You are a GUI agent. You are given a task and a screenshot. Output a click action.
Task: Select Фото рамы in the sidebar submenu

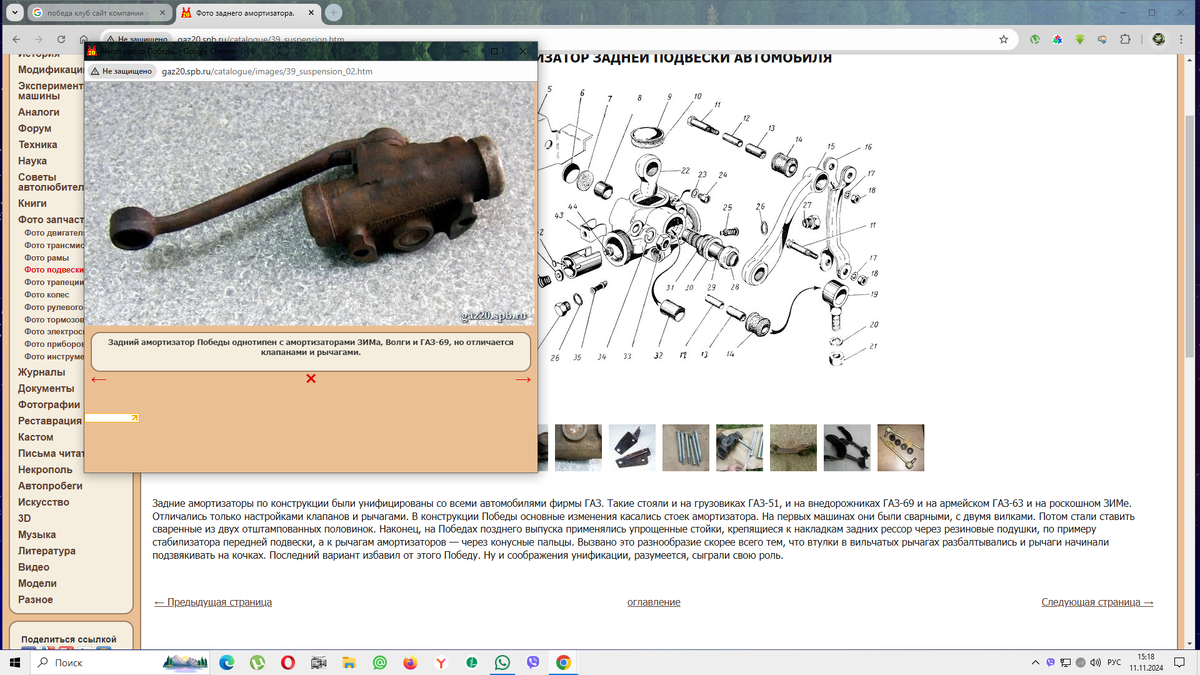point(47,258)
